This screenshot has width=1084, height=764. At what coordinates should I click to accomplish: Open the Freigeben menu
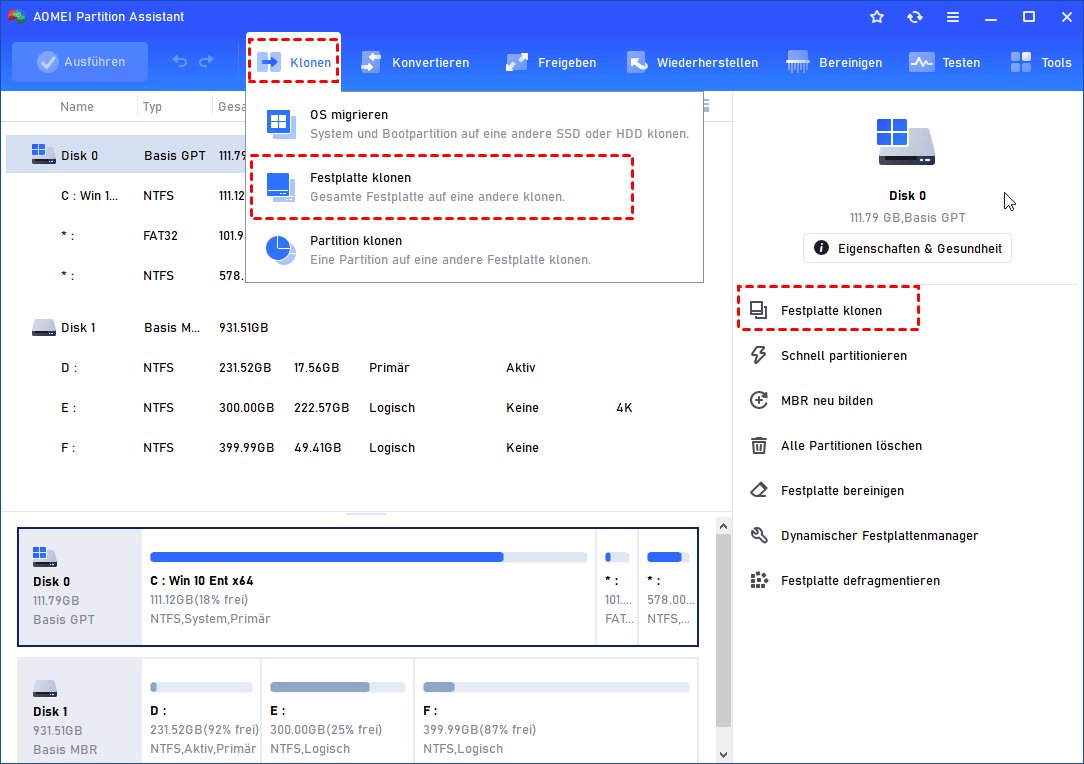550,62
